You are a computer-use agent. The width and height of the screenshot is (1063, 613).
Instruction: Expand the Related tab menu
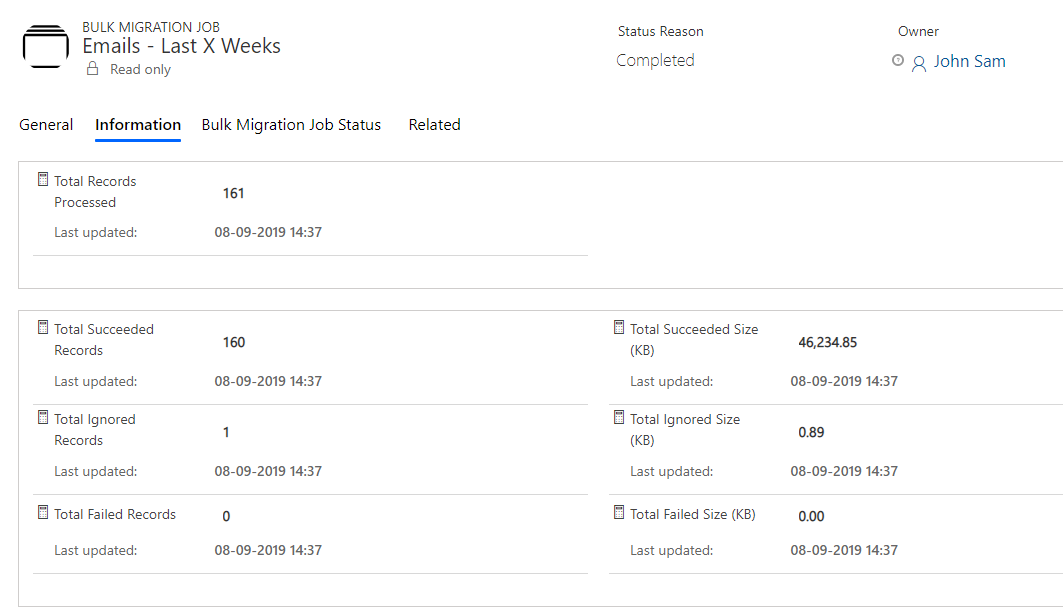click(x=435, y=125)
